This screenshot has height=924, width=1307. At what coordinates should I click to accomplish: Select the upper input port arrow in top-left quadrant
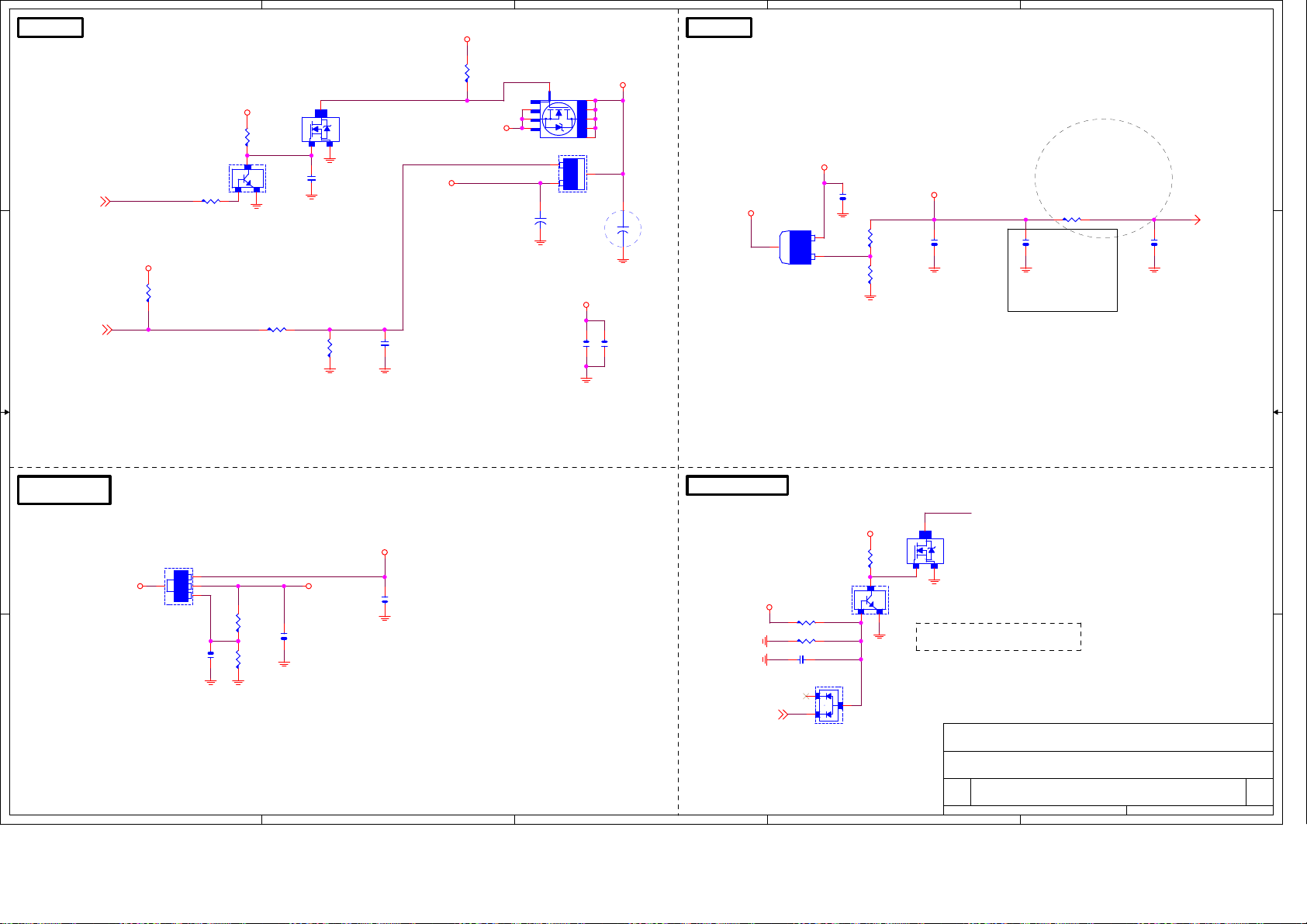tap(105, 202)
